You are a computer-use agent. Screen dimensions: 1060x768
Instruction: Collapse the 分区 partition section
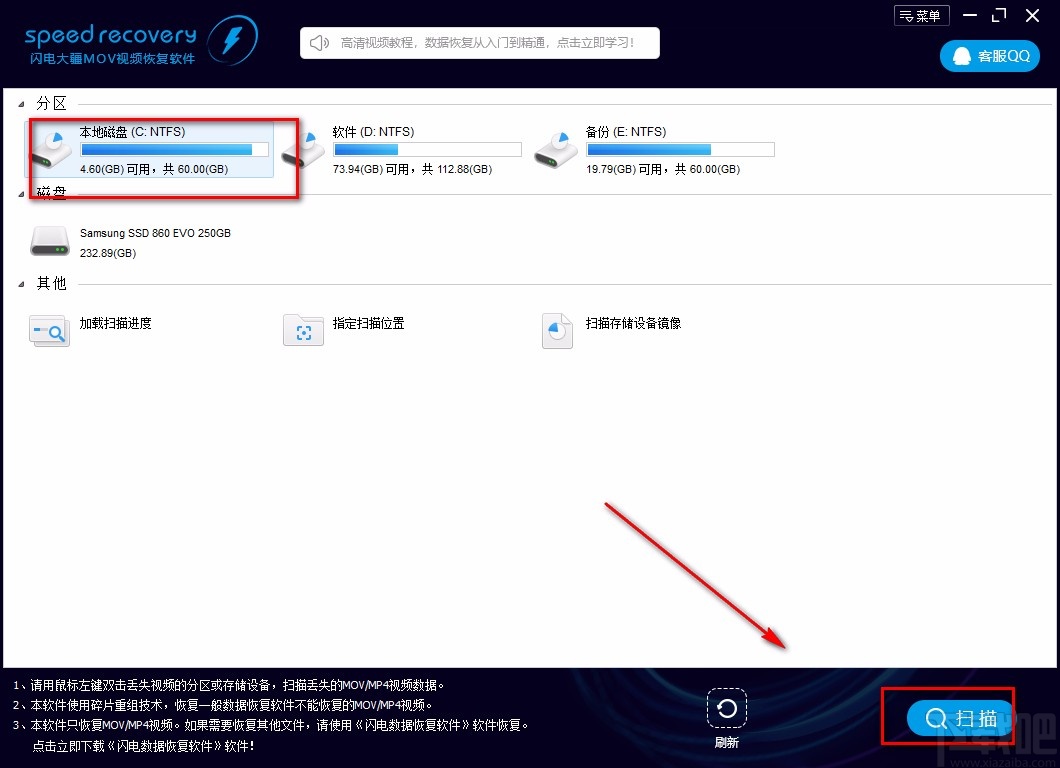coord(22,104)
